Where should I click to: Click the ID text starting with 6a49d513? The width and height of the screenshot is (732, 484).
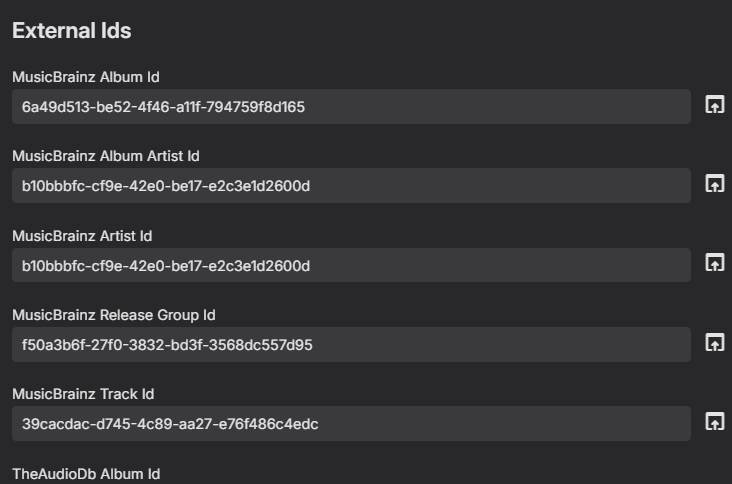point(163,107)
